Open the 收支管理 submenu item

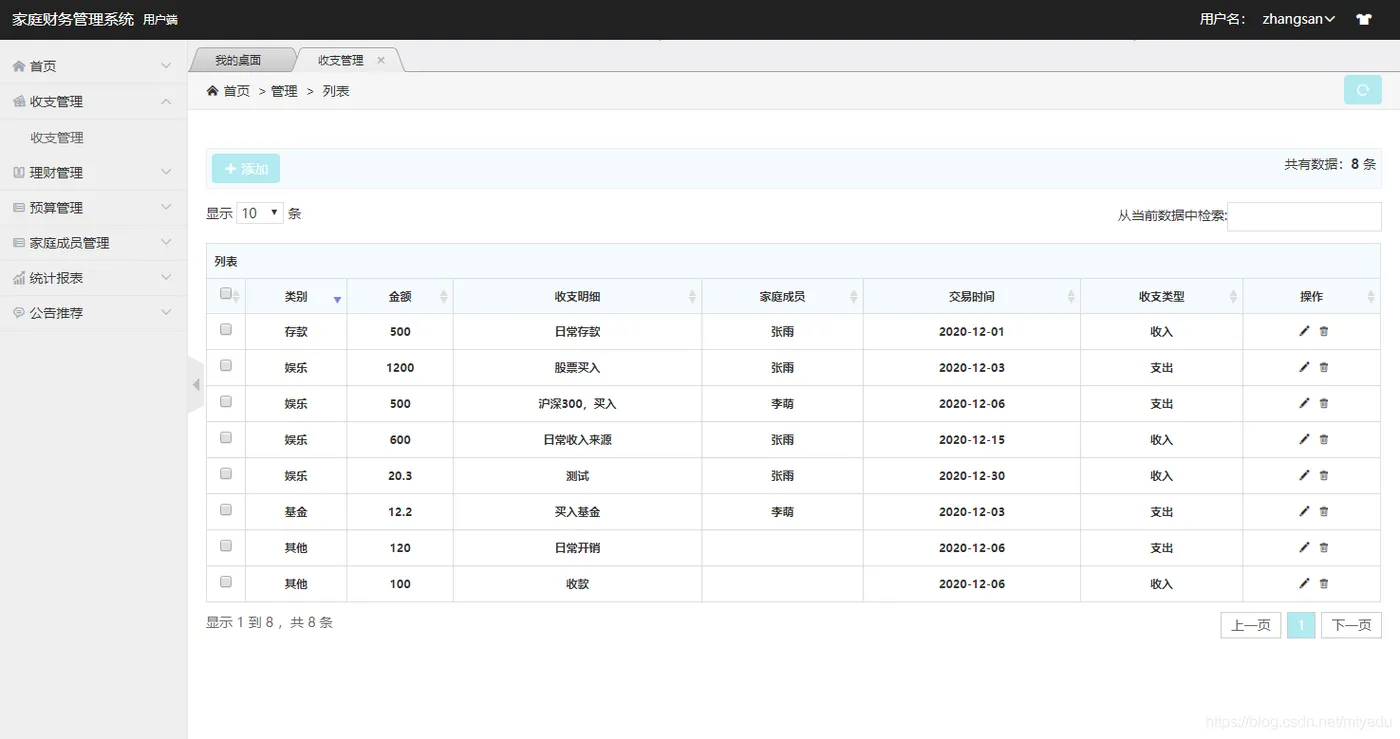point(57,137)
